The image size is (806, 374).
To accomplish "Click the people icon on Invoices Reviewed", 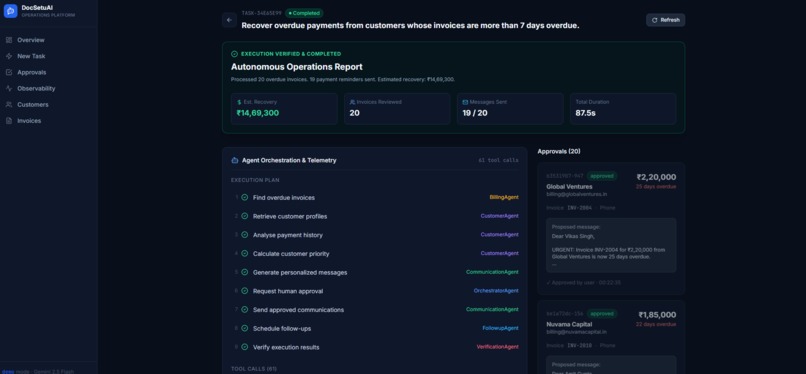I will pyautogui.click(x=352, y=102).
